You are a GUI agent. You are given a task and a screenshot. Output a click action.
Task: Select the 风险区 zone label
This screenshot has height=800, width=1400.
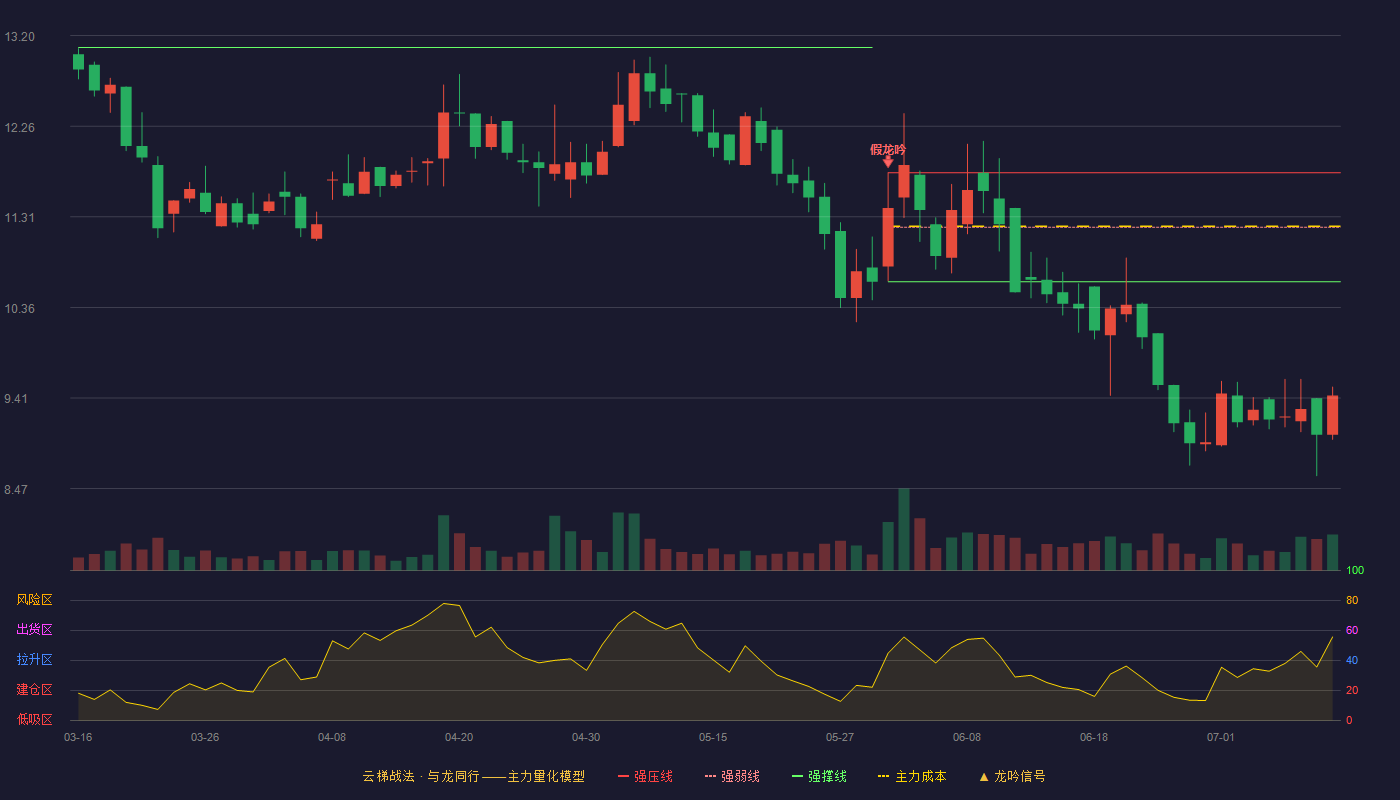pyautogui.click(x=34, y=600)
